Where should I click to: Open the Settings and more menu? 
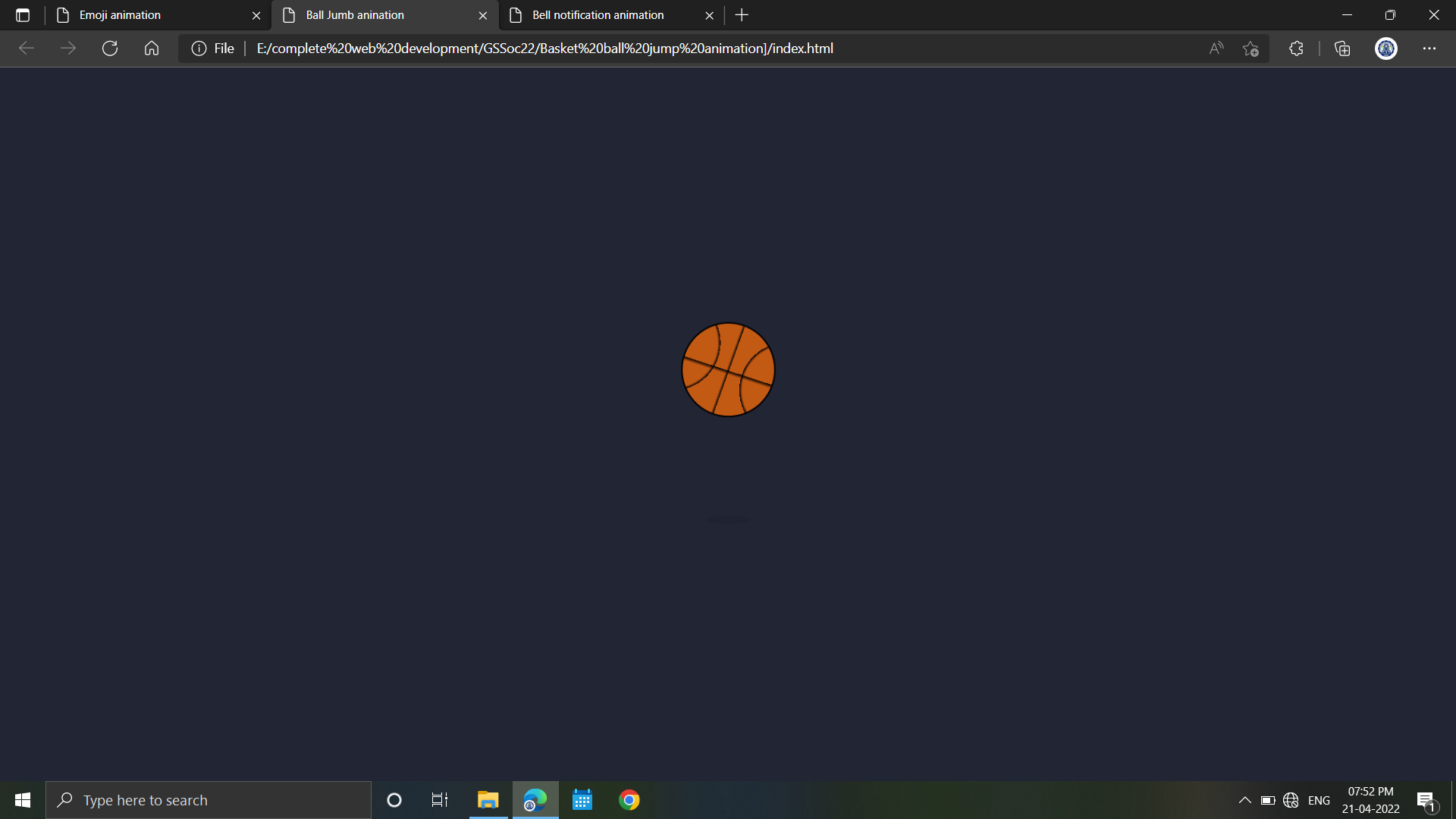point(1429,48)
